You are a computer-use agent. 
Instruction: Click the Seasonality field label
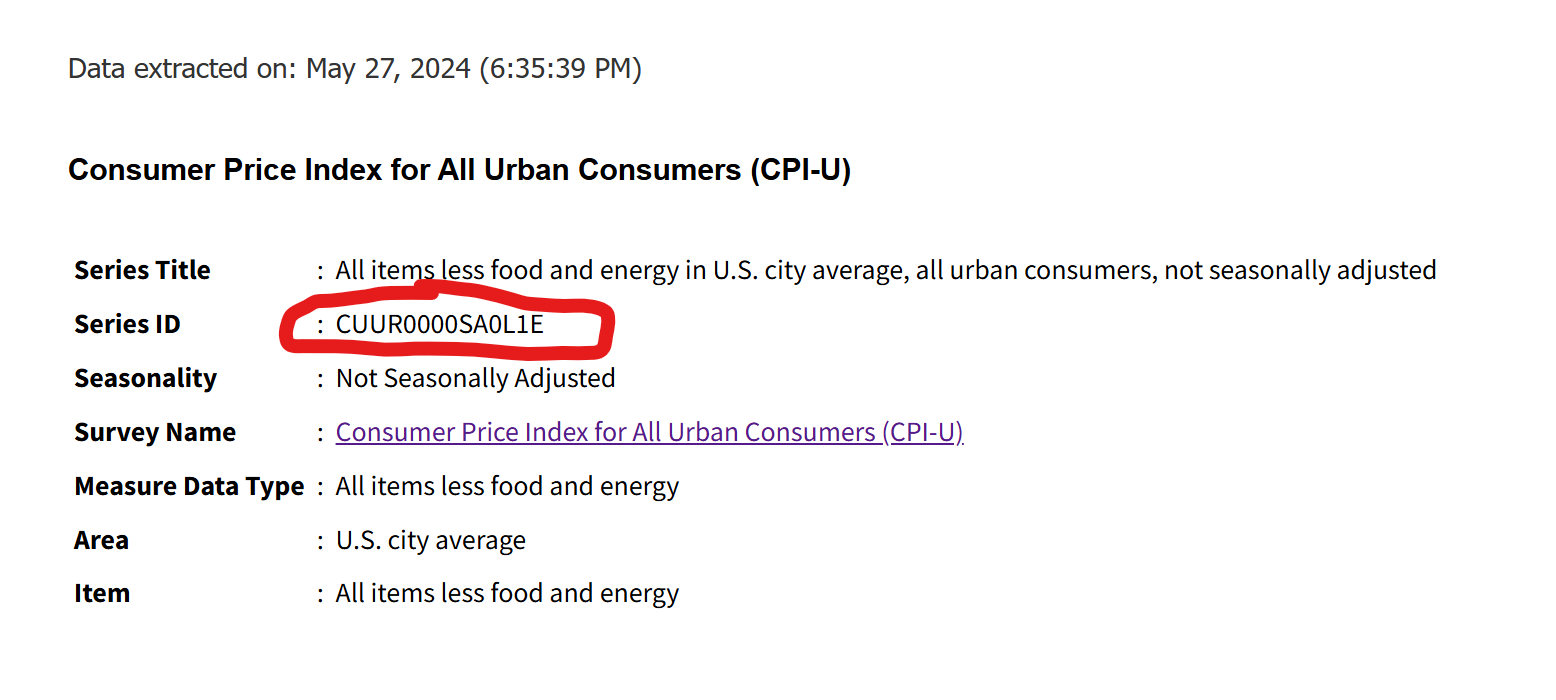click(145, 378)
